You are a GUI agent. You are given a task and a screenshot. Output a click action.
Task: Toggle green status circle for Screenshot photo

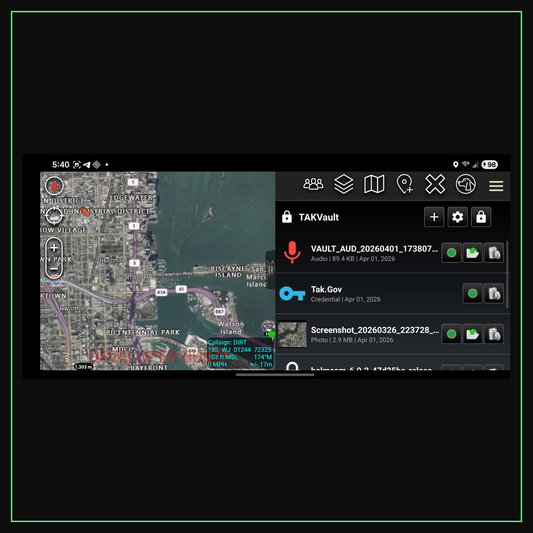click(451, 334)
